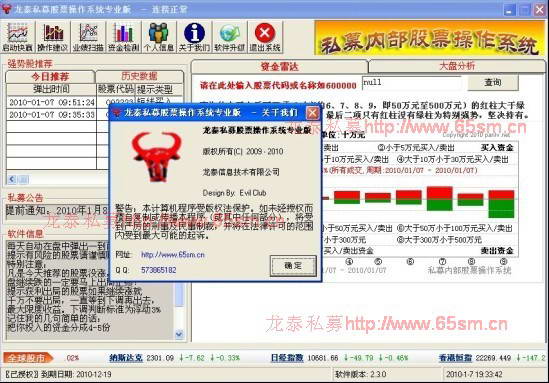Screen dimensions: 549x383
Task: Click the QQ number 573865182
Action: pos(159,270)
